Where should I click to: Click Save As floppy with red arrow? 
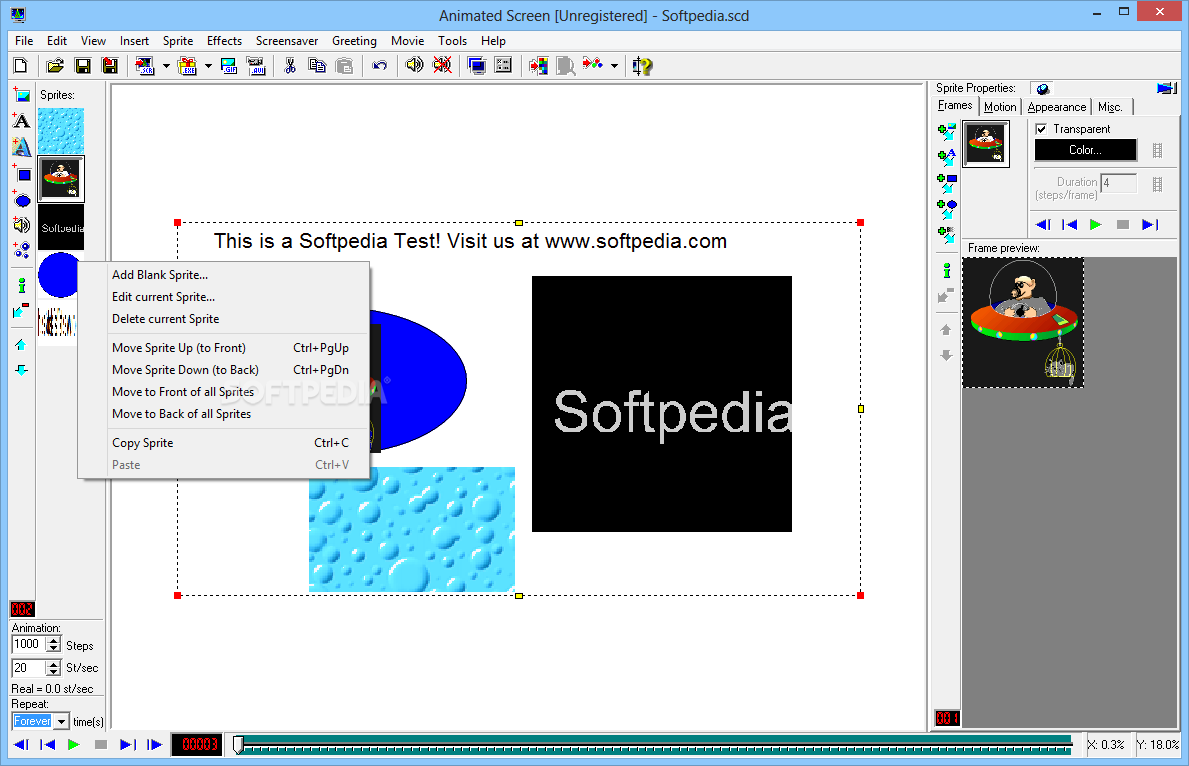coord(110,66)
